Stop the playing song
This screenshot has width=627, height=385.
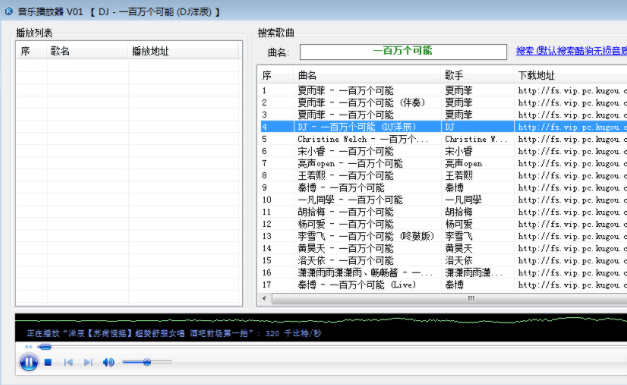[x=48, y=362]
